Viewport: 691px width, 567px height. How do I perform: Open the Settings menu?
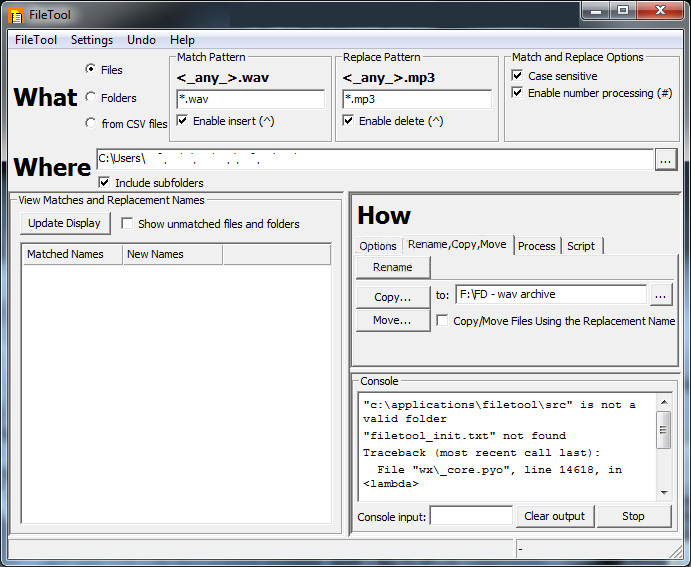[x=92, y=40]
